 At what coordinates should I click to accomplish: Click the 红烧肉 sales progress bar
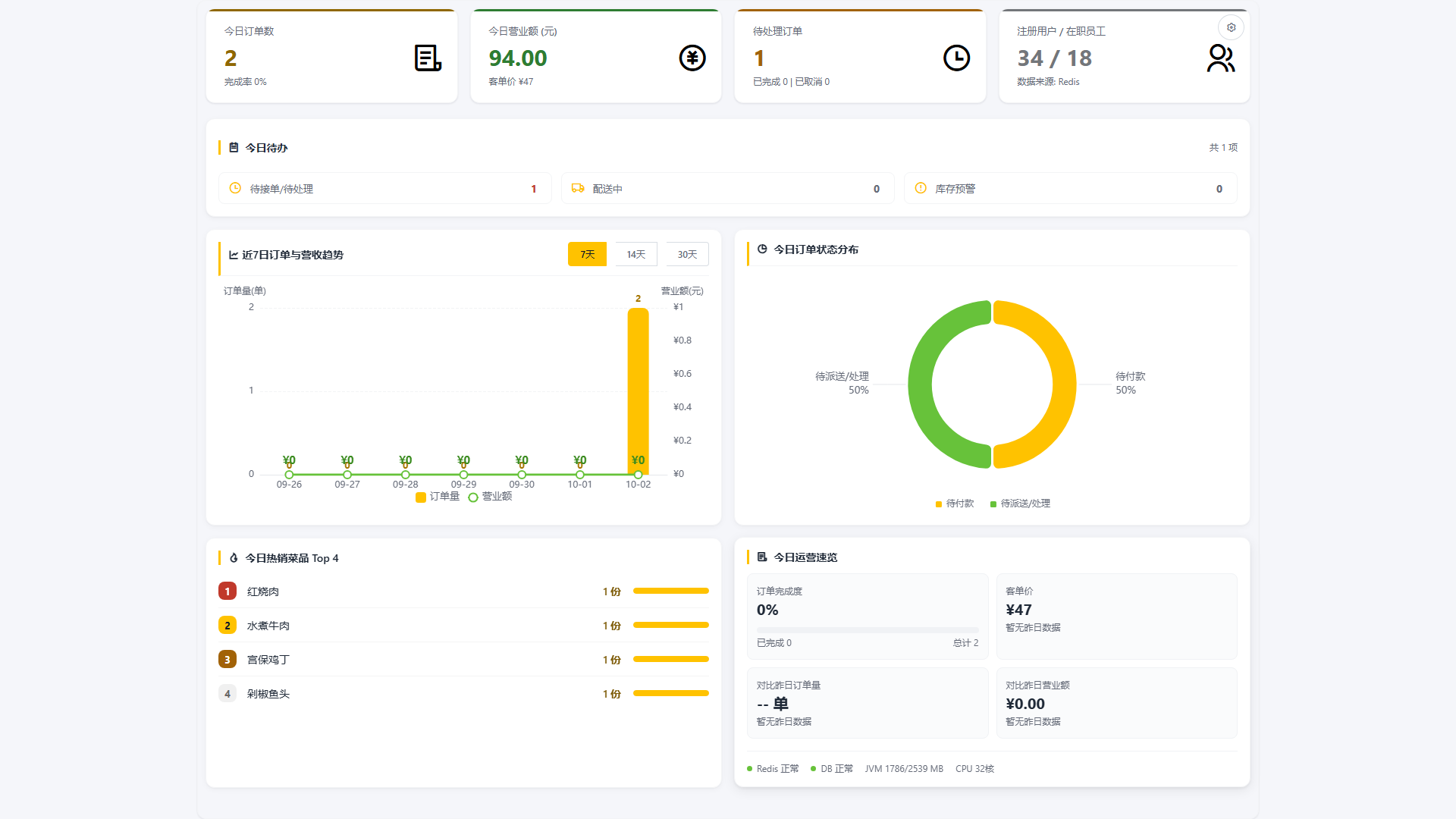(671, 591)
